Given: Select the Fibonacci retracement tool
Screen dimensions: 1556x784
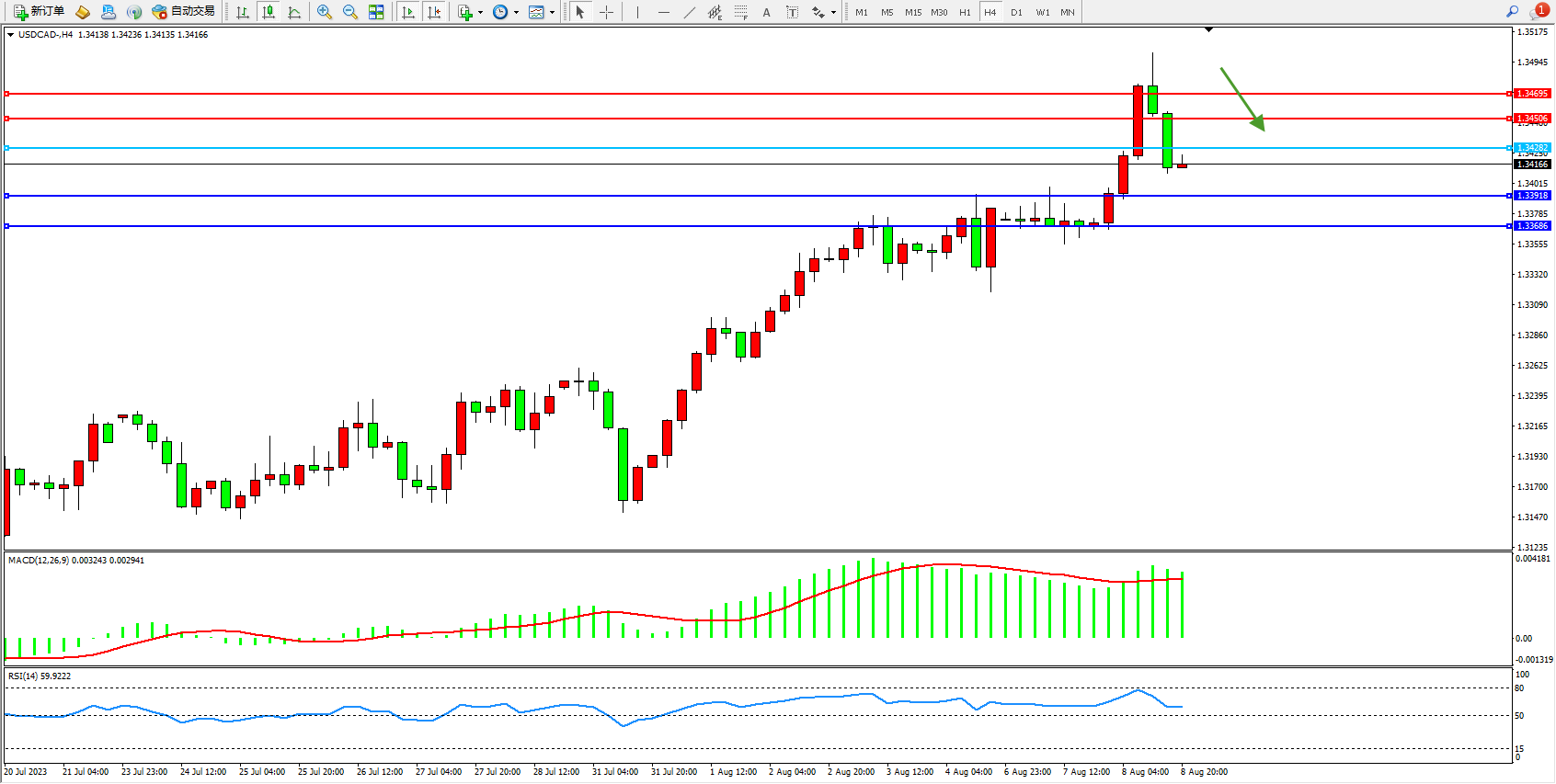Looking at the screenshot, I should coord(741,12).
